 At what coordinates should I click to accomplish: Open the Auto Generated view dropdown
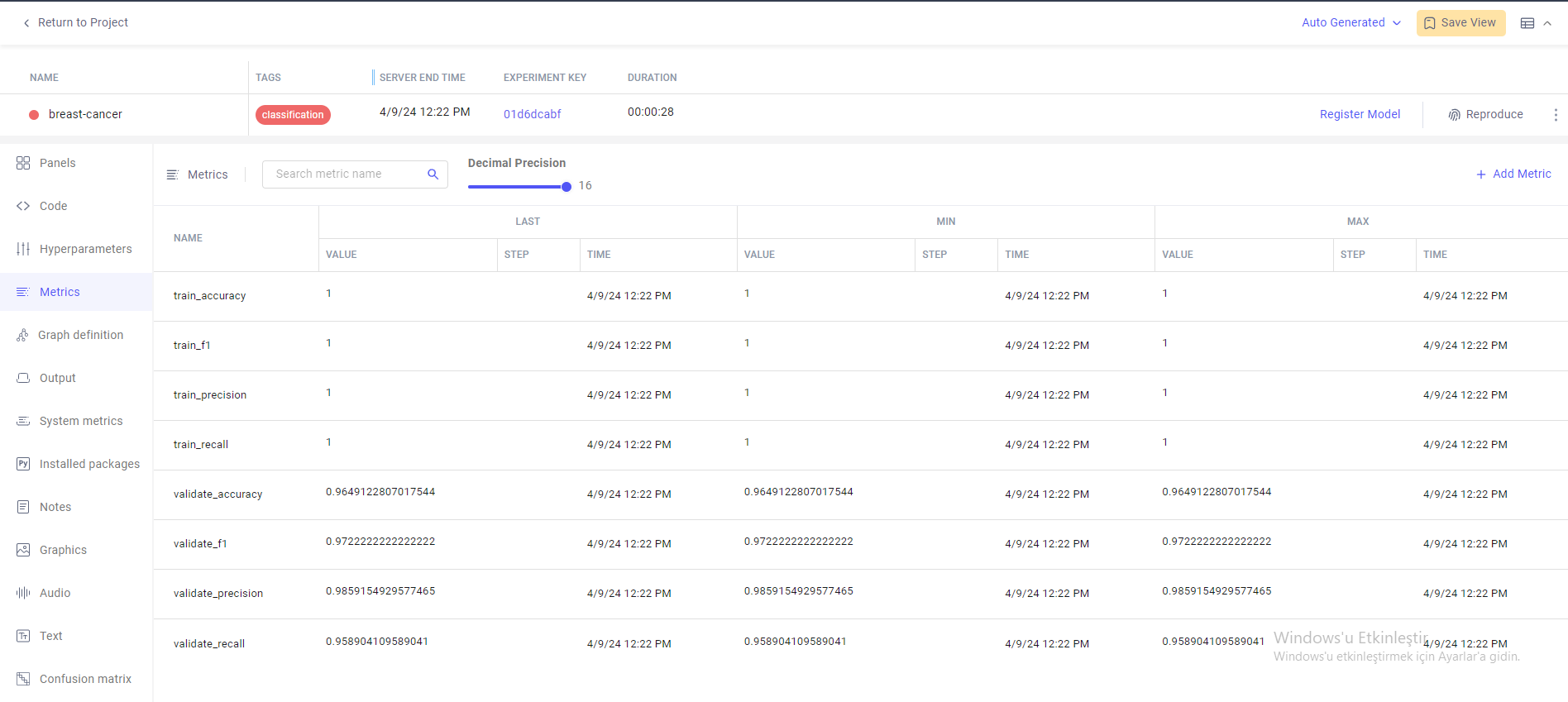1351,23
